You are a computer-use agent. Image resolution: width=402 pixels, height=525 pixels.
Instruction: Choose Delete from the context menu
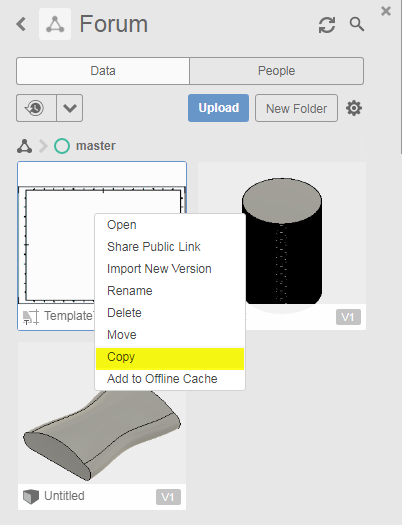point(170,313)
